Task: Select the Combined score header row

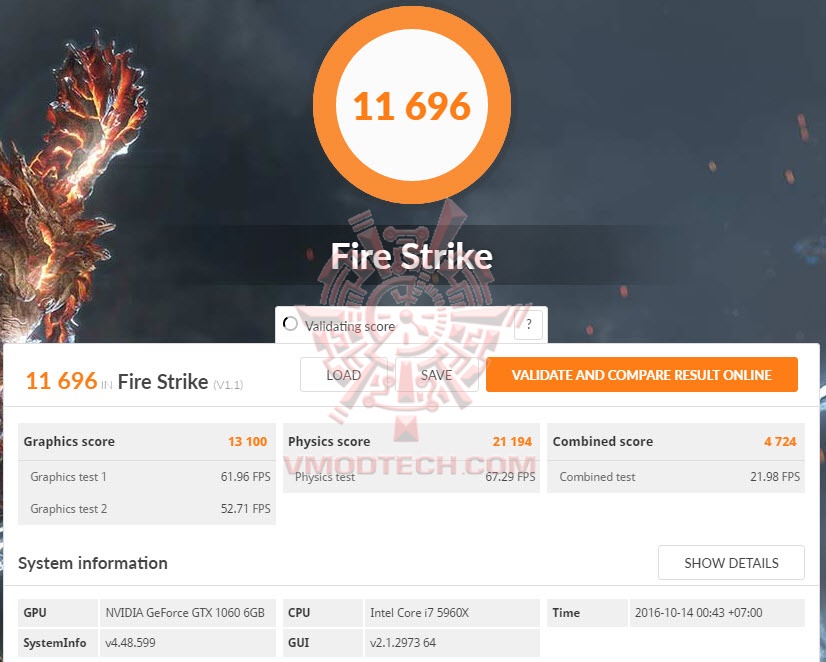Action: [x=676, y=442]
